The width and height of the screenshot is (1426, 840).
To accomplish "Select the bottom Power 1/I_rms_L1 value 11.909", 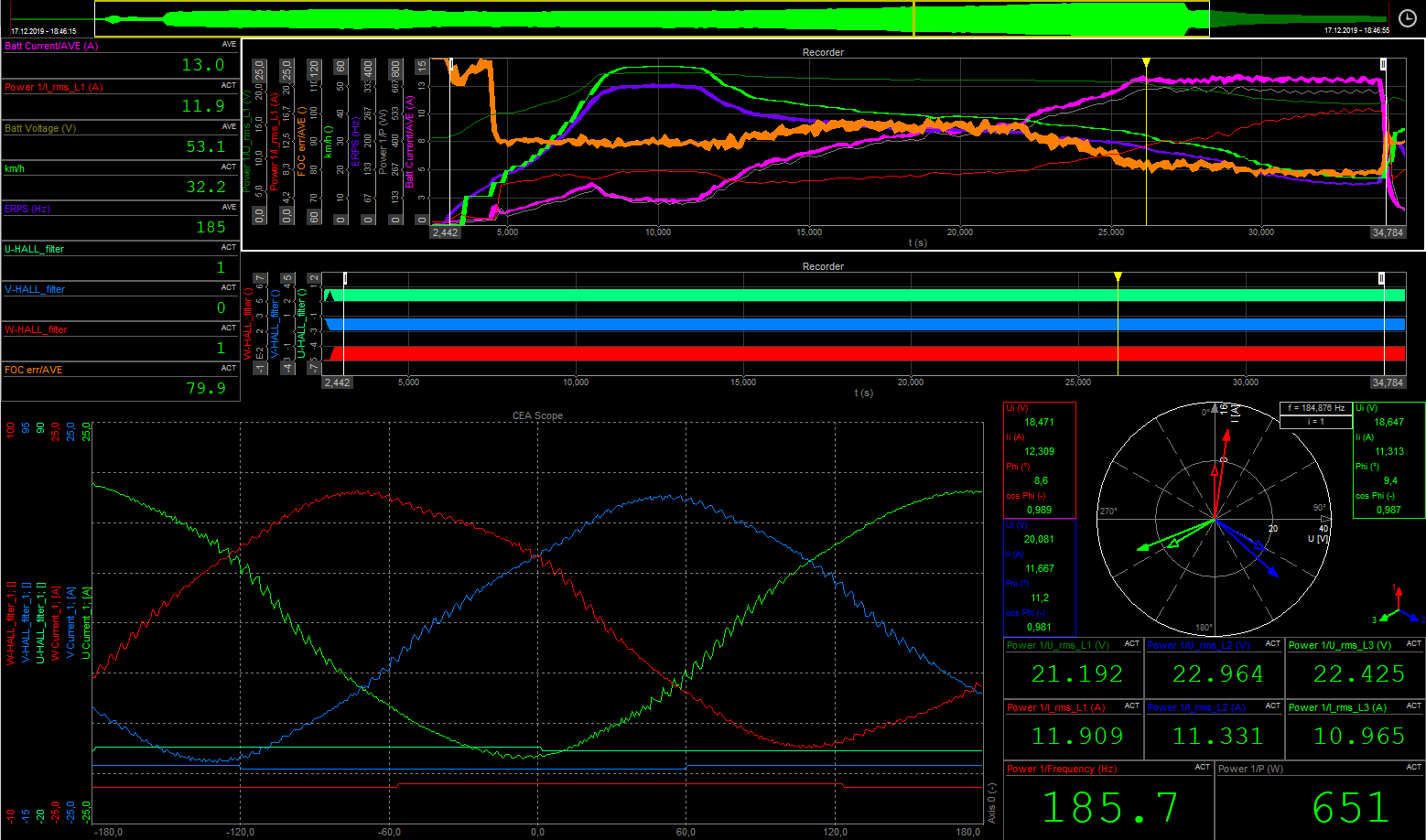I will 1076,737.
